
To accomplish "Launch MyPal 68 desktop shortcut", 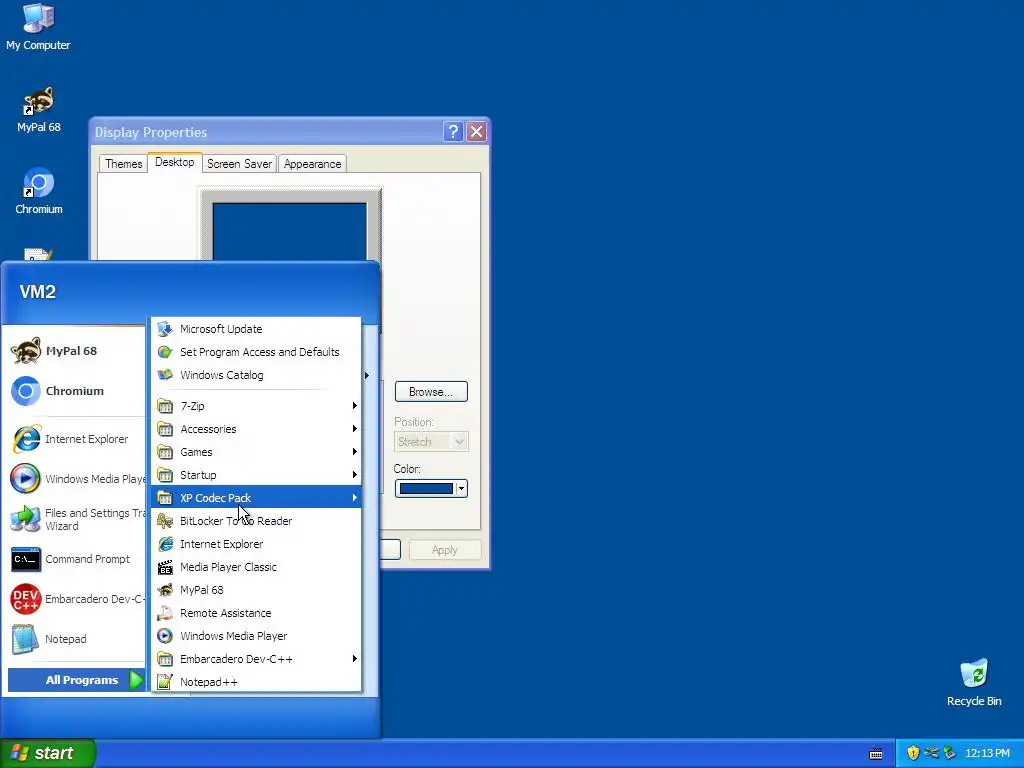I will 39,110.
